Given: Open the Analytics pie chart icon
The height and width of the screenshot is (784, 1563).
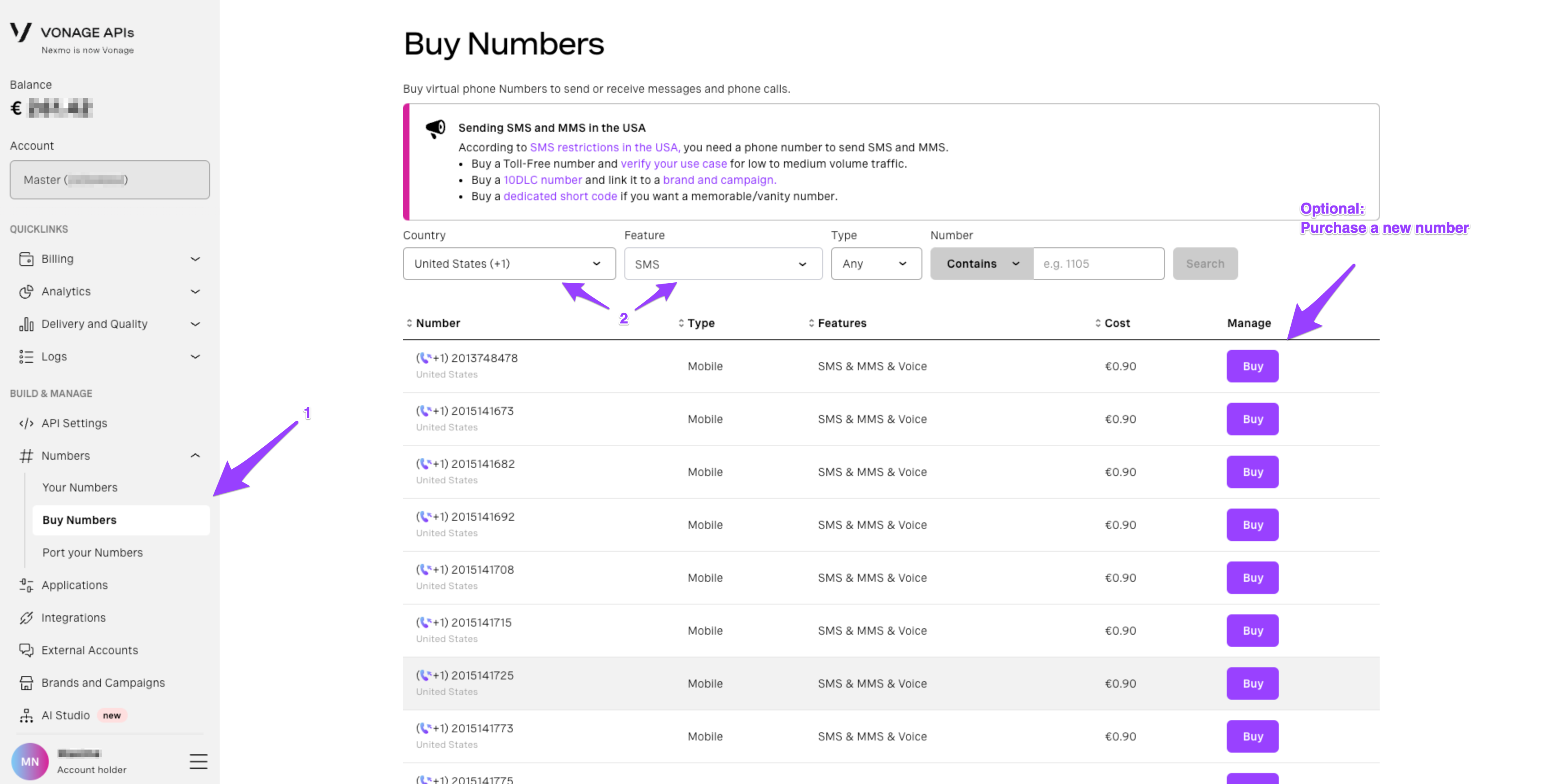Looking at the screenshot, I should click(26, 292).
